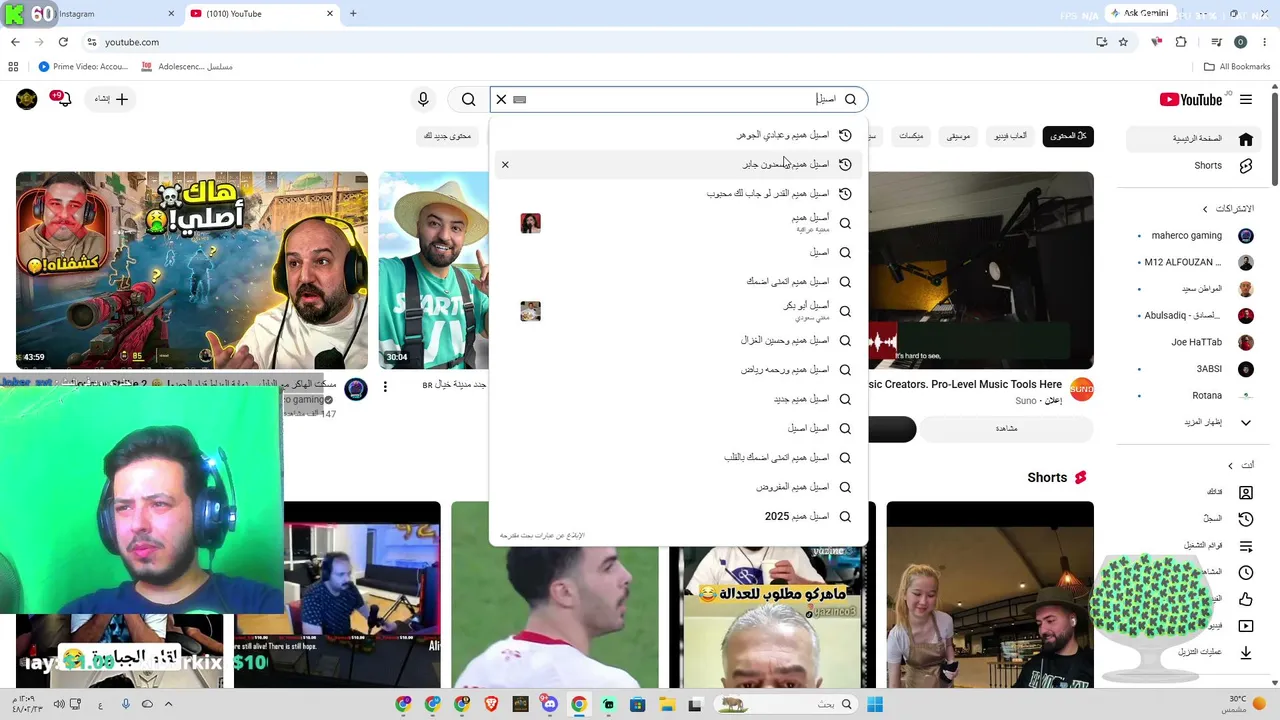
Task: Open the more options menu under first video
Action: tap(385, 387)
